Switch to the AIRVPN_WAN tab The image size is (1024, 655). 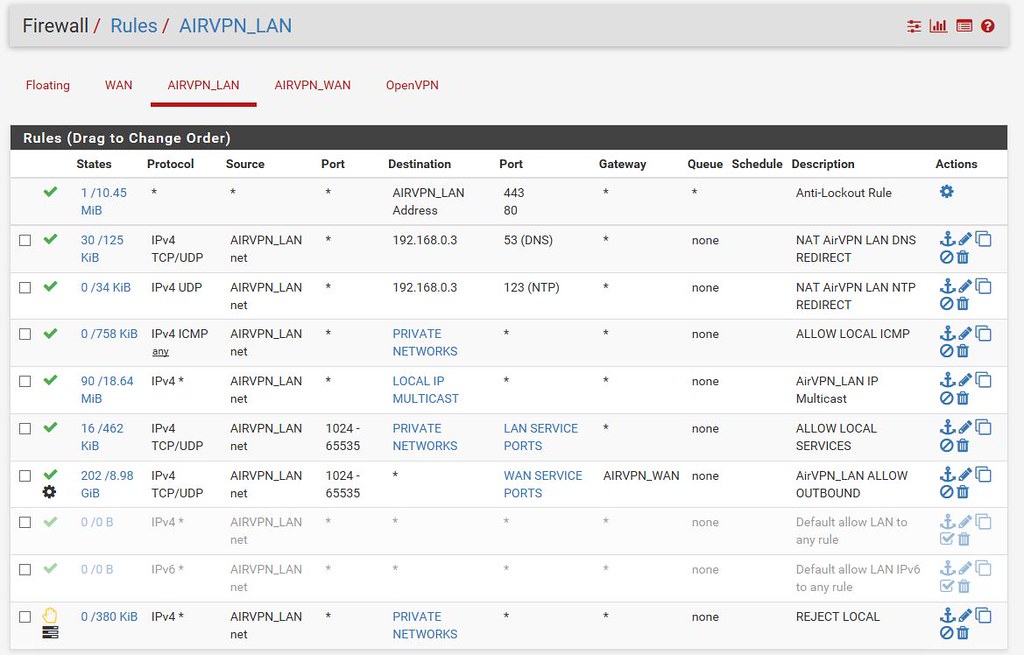tap(312, 85)
